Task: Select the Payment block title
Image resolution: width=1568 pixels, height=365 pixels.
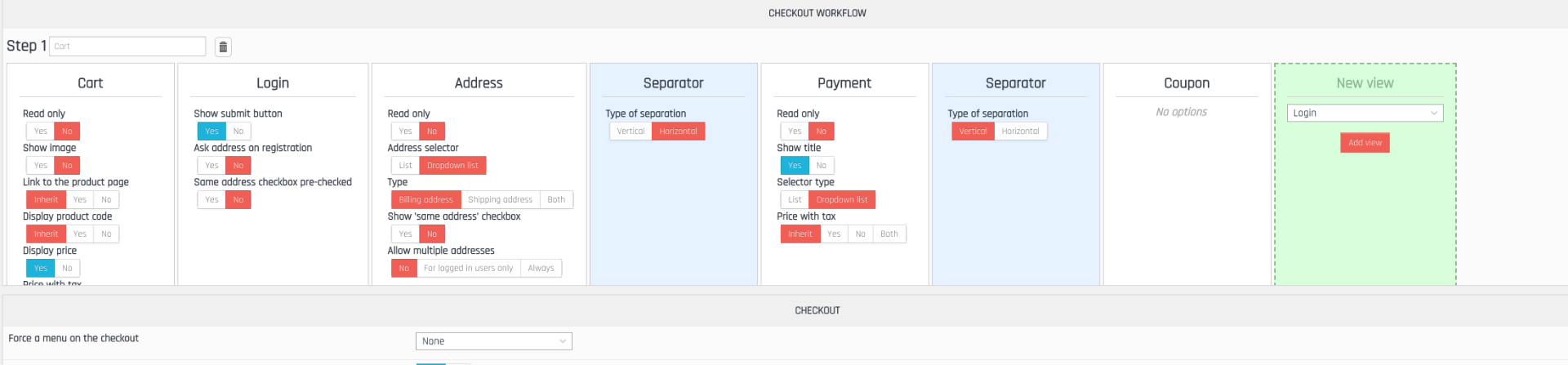Action: coord(844,83)
